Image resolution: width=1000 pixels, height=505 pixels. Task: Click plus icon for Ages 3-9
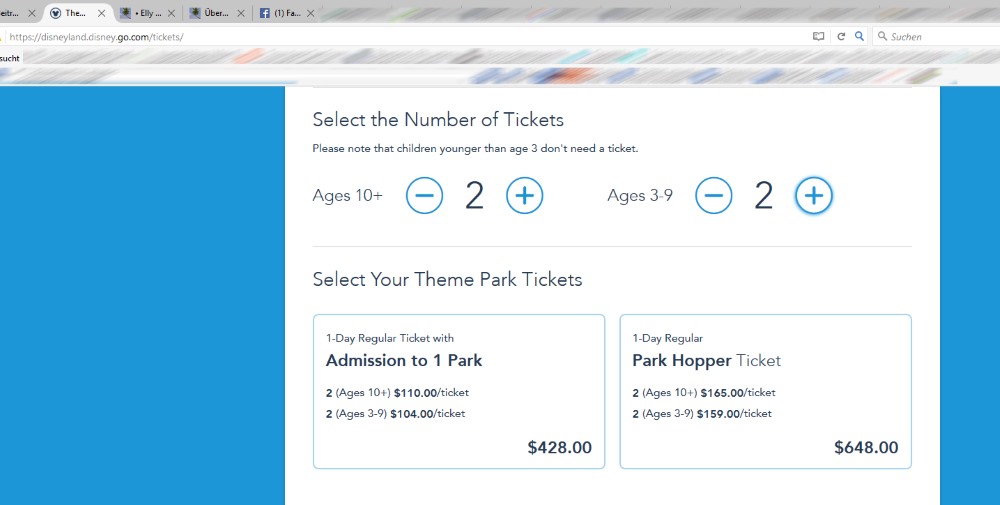tap(814, 196)
